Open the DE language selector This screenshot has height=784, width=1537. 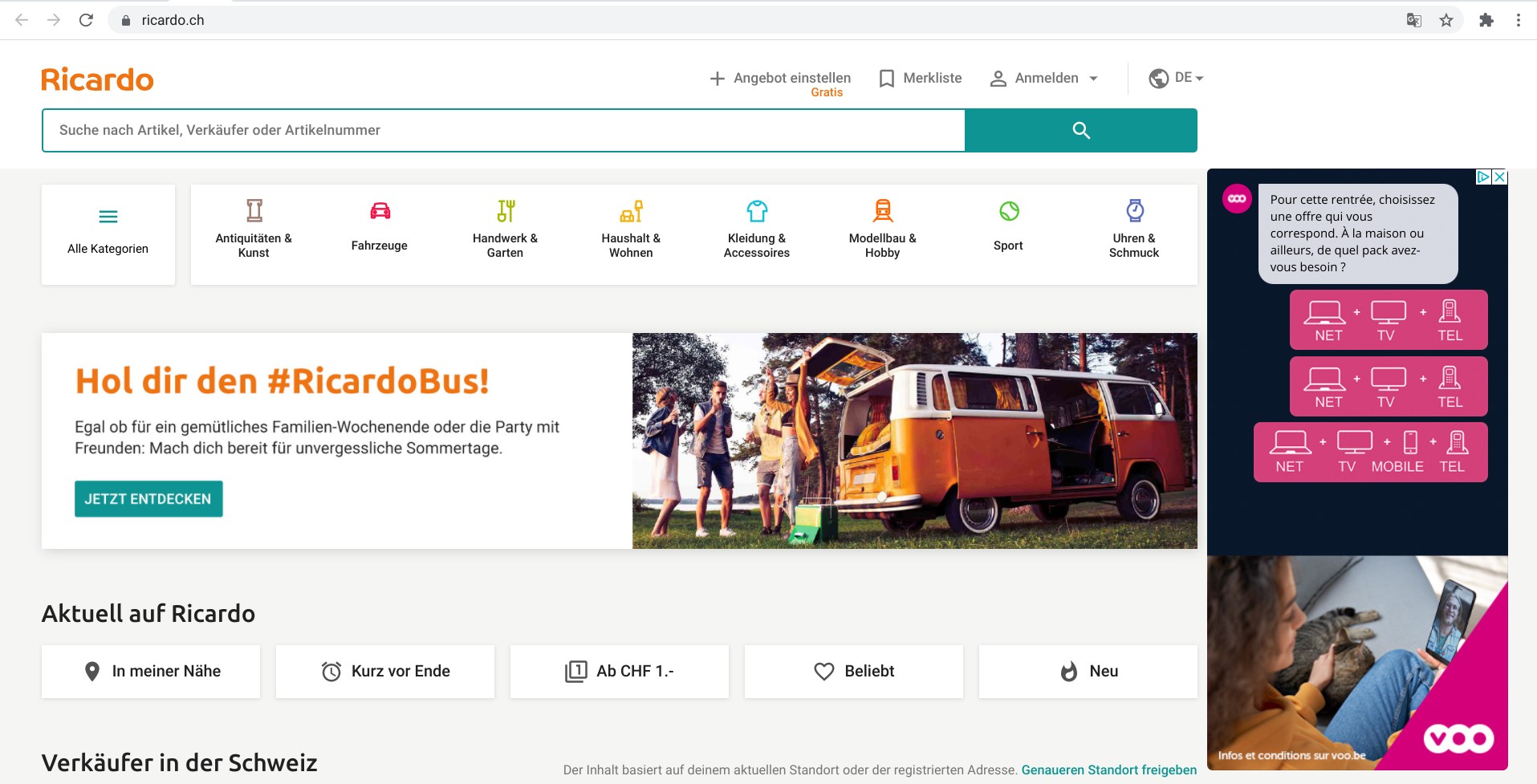pyautogui.click(x=1176, y=78)
